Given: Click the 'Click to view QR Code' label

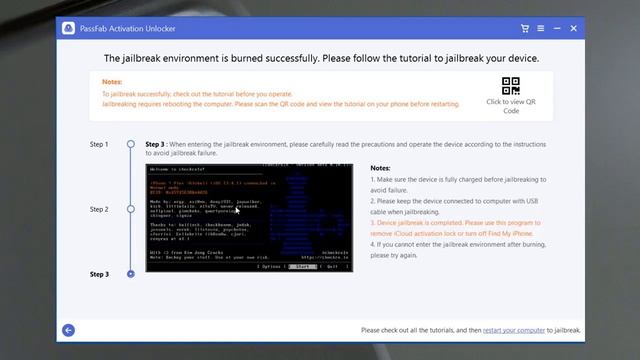Looking at the screenshot, I should click(511, 106).
